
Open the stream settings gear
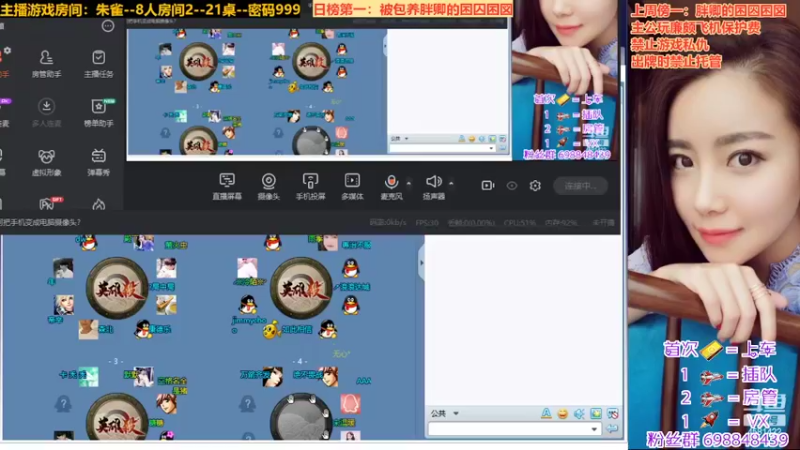click(x=535, y=186)
